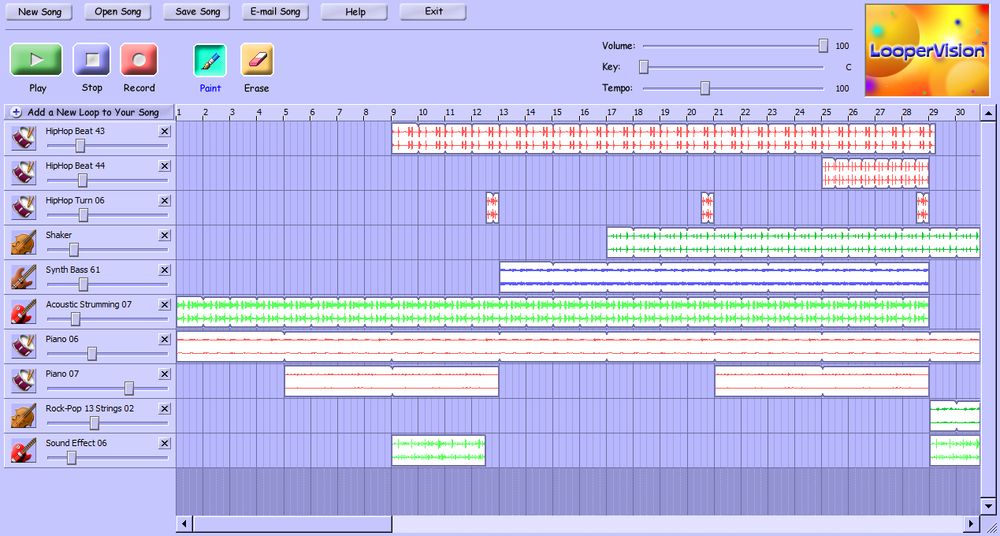Remove the HipHop Turn 06 track

coord(165,201)
